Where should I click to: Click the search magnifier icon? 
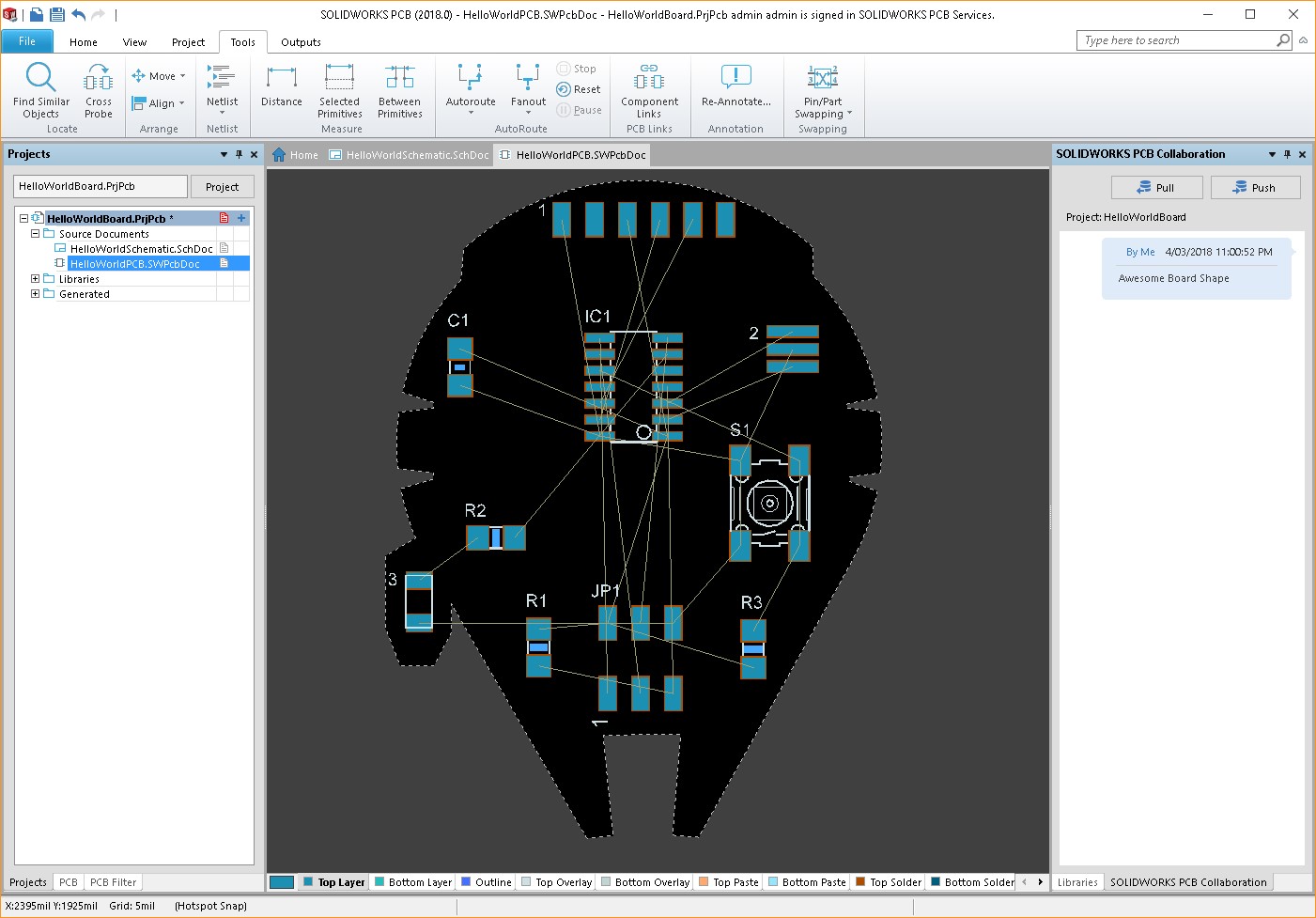pyautogui.click(x=1283, y=40)
